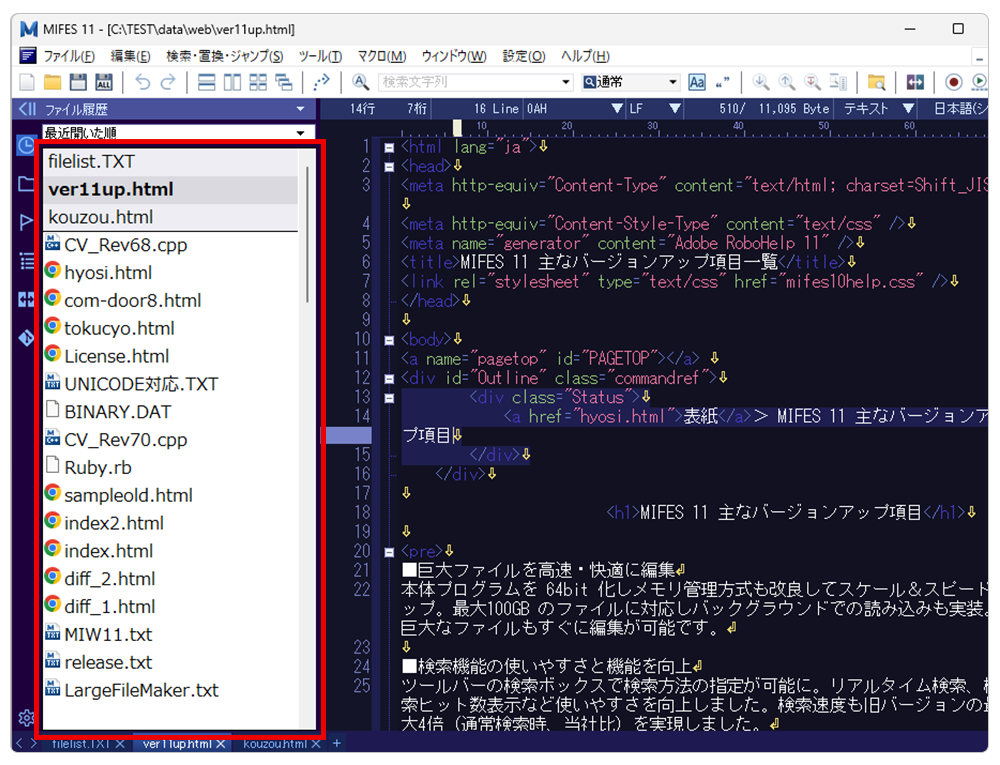Open the Grep folder search icon
The width and height of the screenshot is (1000, 765).
point(876,82)
